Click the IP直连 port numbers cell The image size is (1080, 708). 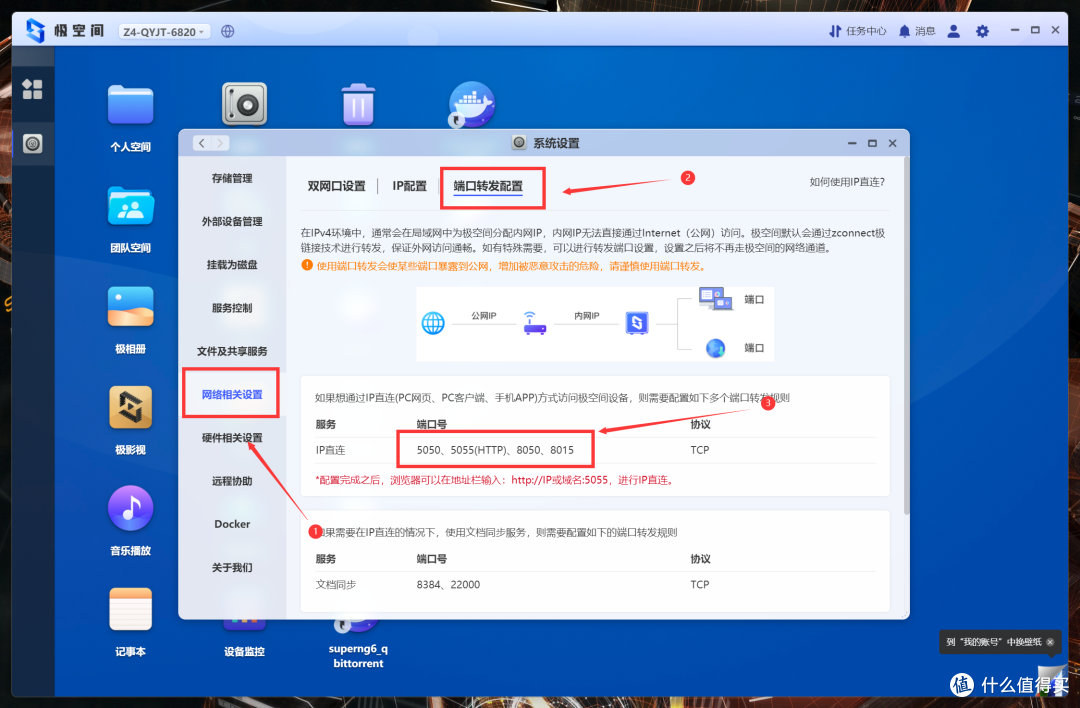495,450
